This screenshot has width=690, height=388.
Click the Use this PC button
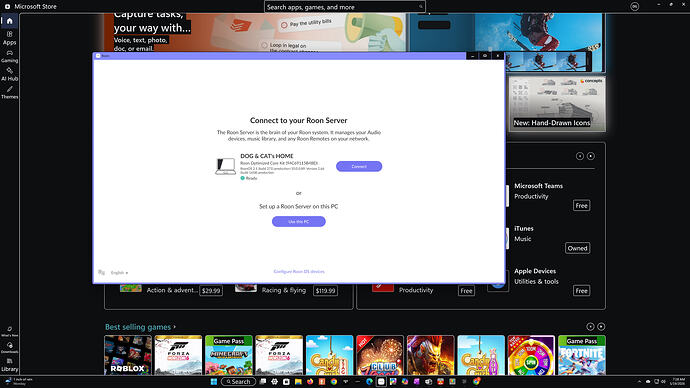[298, 221]
